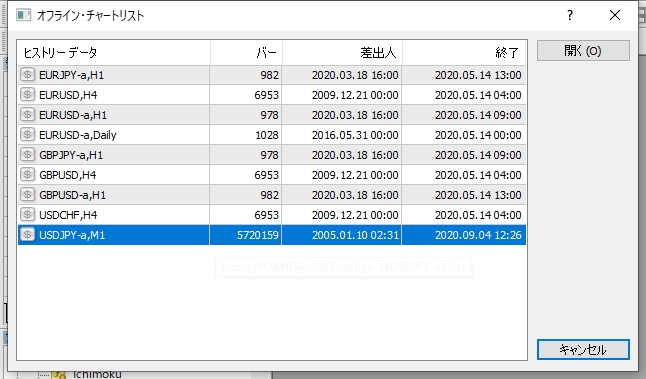Click the help question mark button
This screenshot has height=379, width=646.
point(570,15)
